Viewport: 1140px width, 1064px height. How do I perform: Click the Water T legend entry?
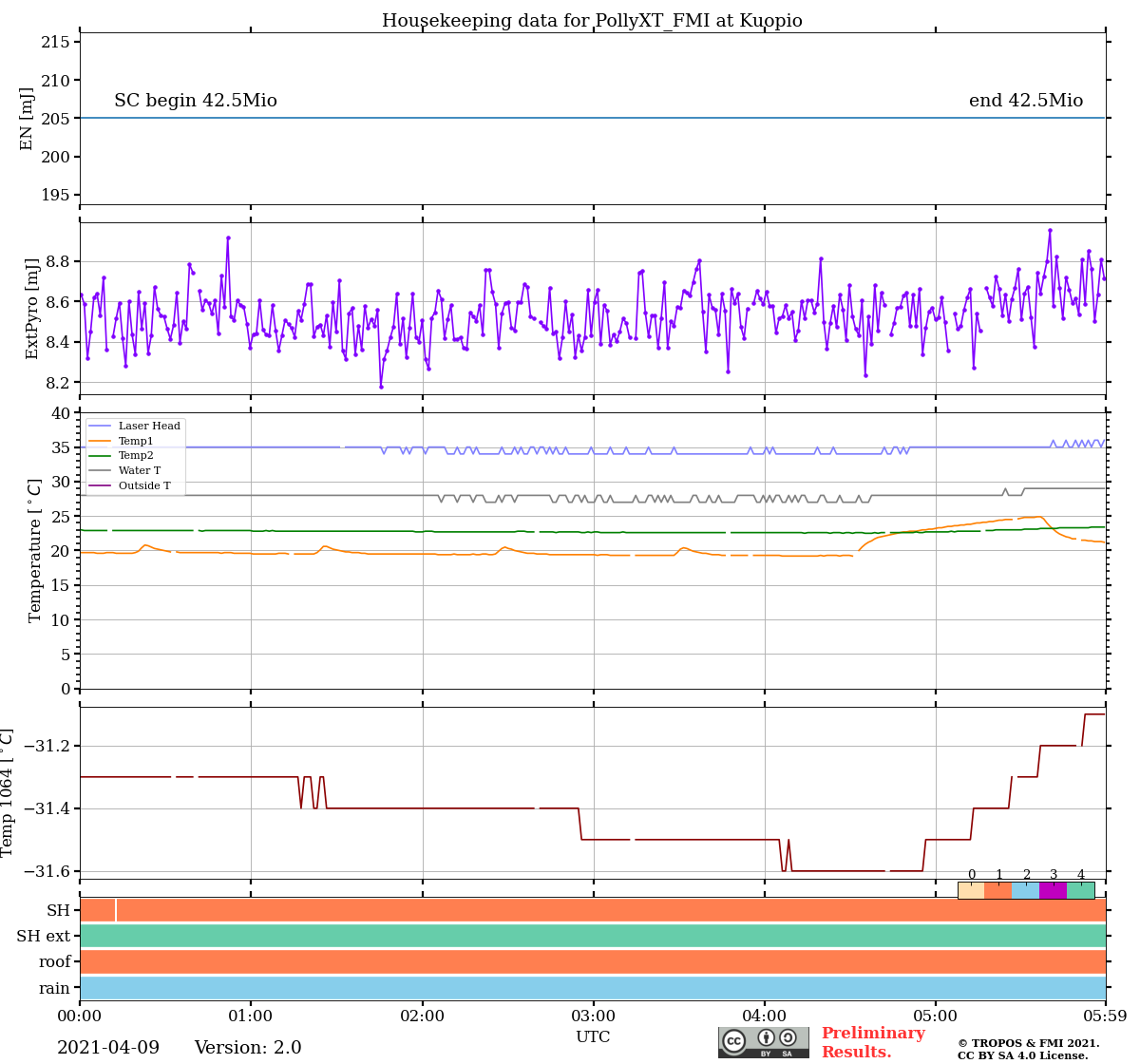tap(124, 470)
